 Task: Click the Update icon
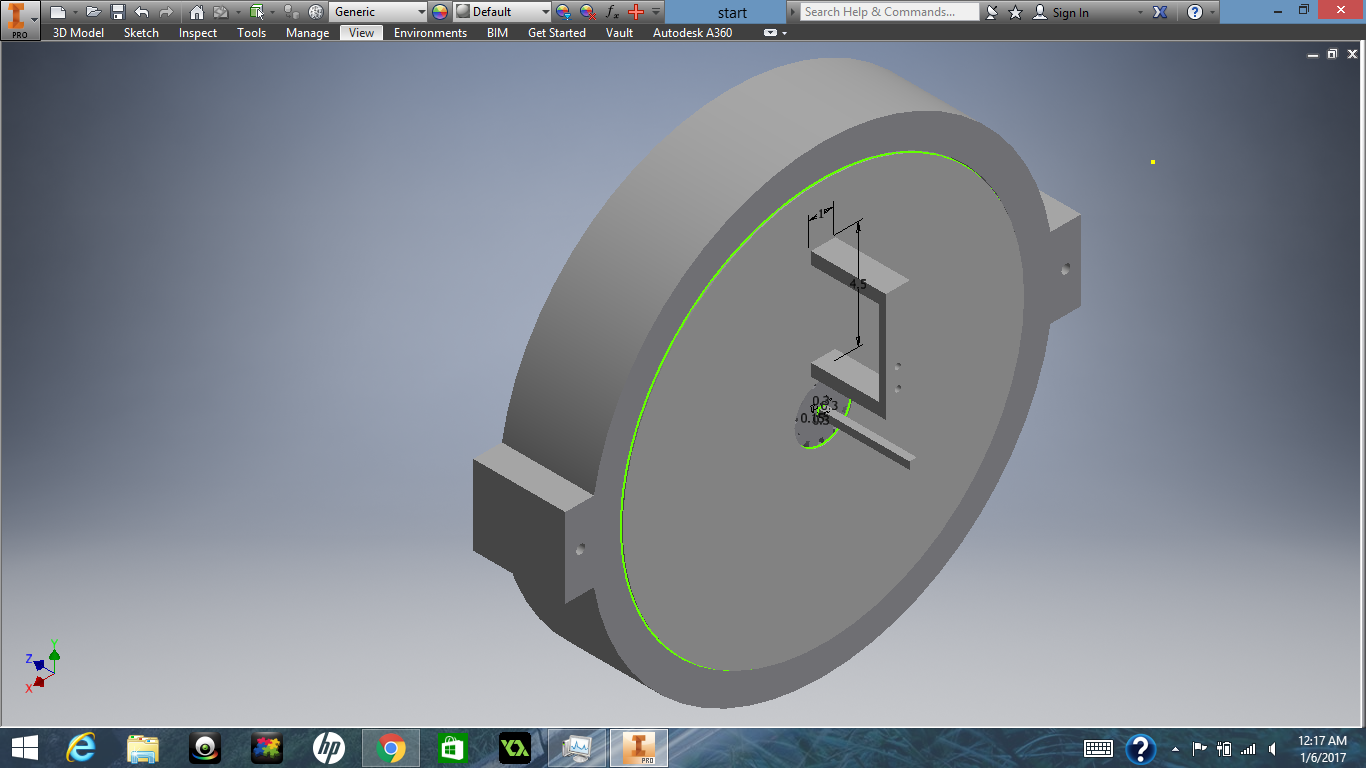coord(221,12)
